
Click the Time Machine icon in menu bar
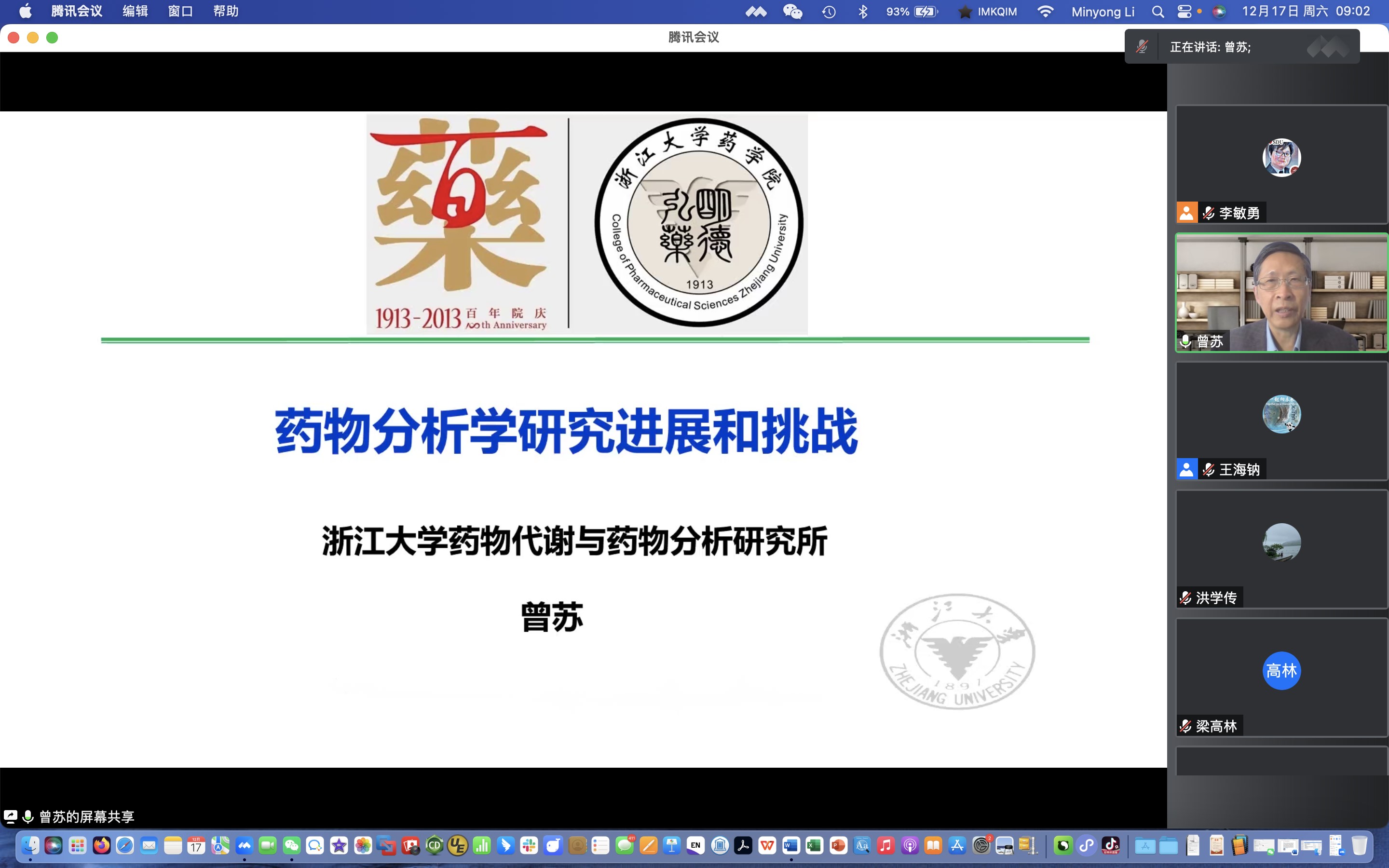[829, 12]
